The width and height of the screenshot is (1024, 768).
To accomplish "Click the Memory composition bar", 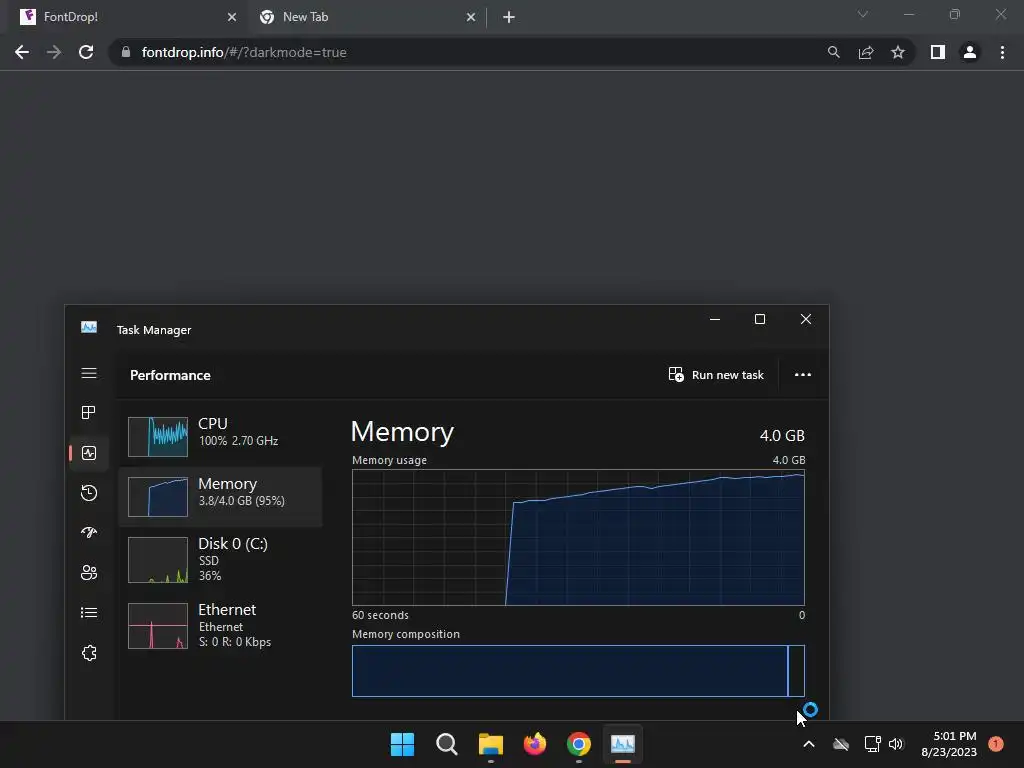I will 578,671.
